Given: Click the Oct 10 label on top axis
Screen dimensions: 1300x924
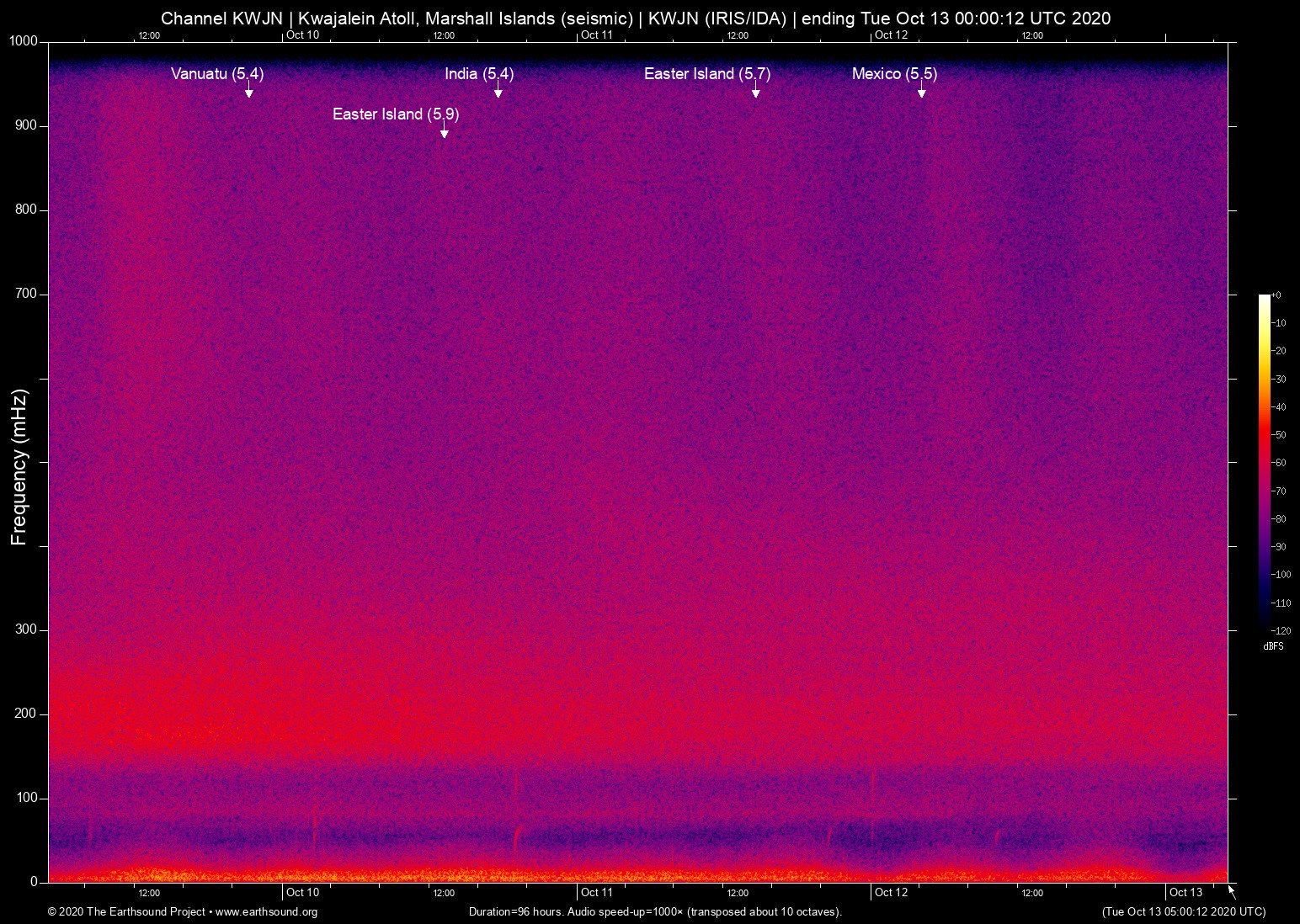Looking at the screenshot, I should click(x=303, y=35).
